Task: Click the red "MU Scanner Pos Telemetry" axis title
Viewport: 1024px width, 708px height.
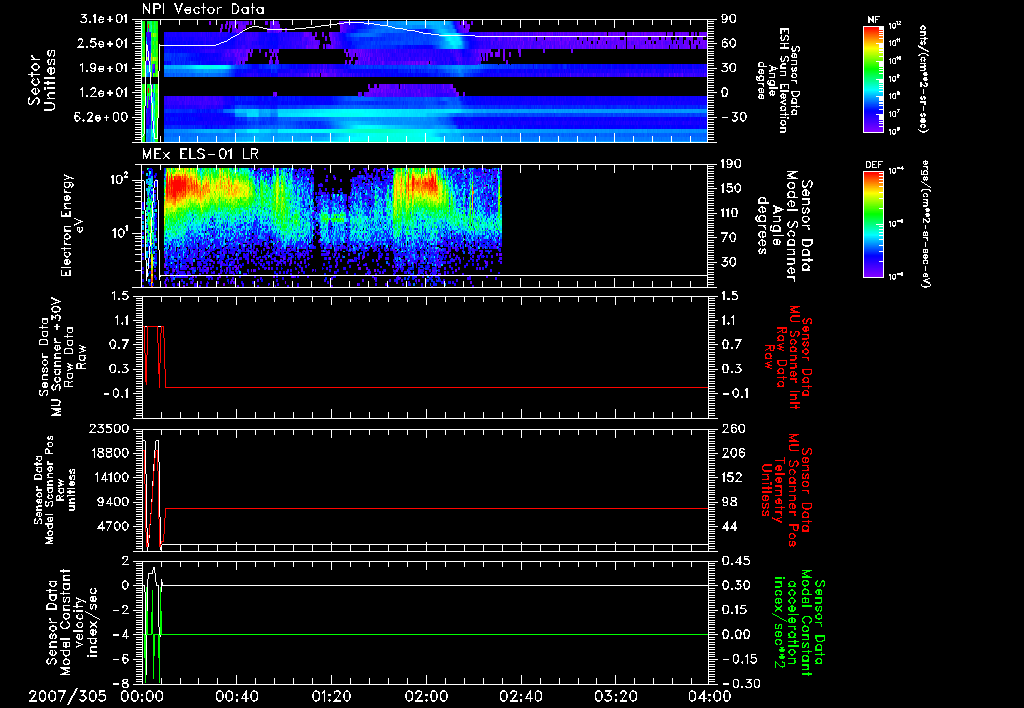Action: 787,490
